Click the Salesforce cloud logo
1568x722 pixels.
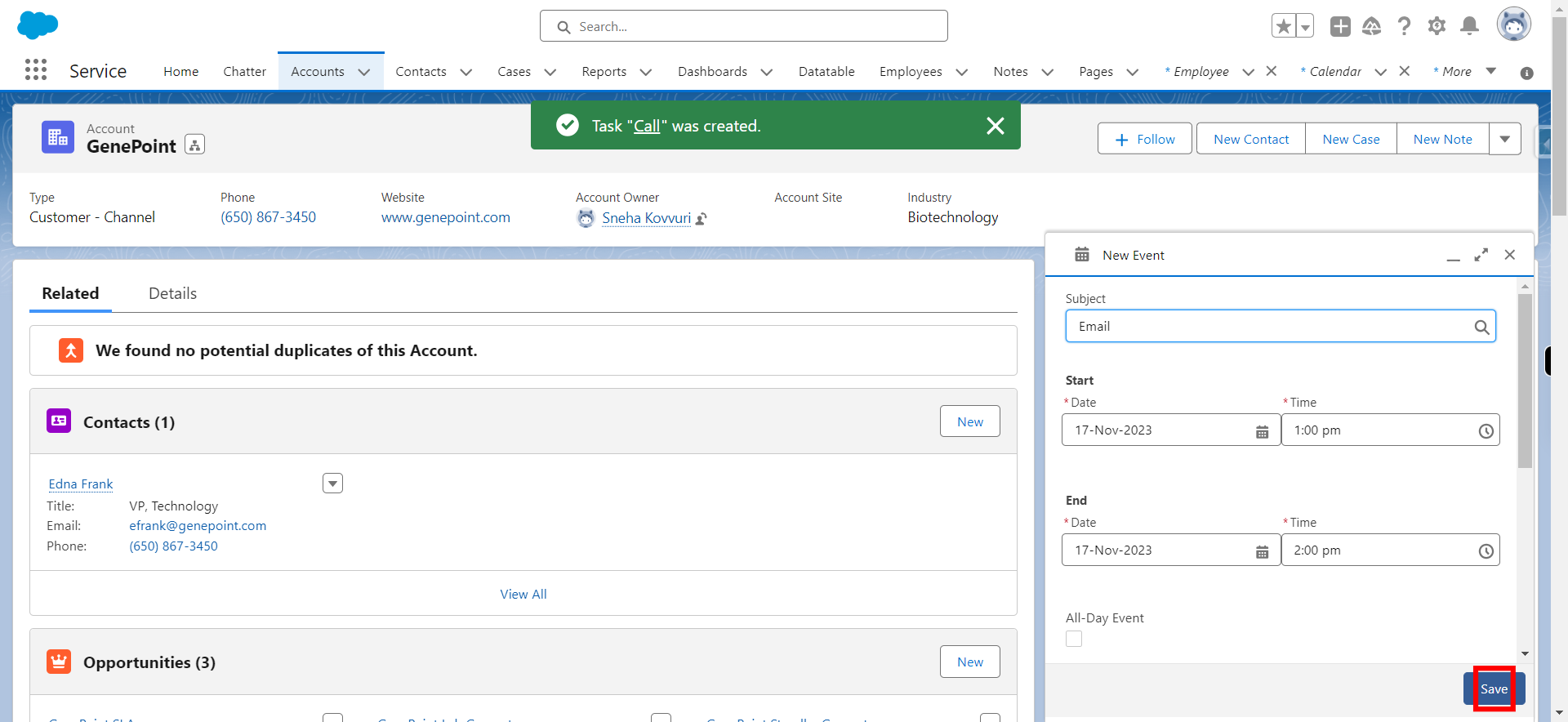coord(38,25)
